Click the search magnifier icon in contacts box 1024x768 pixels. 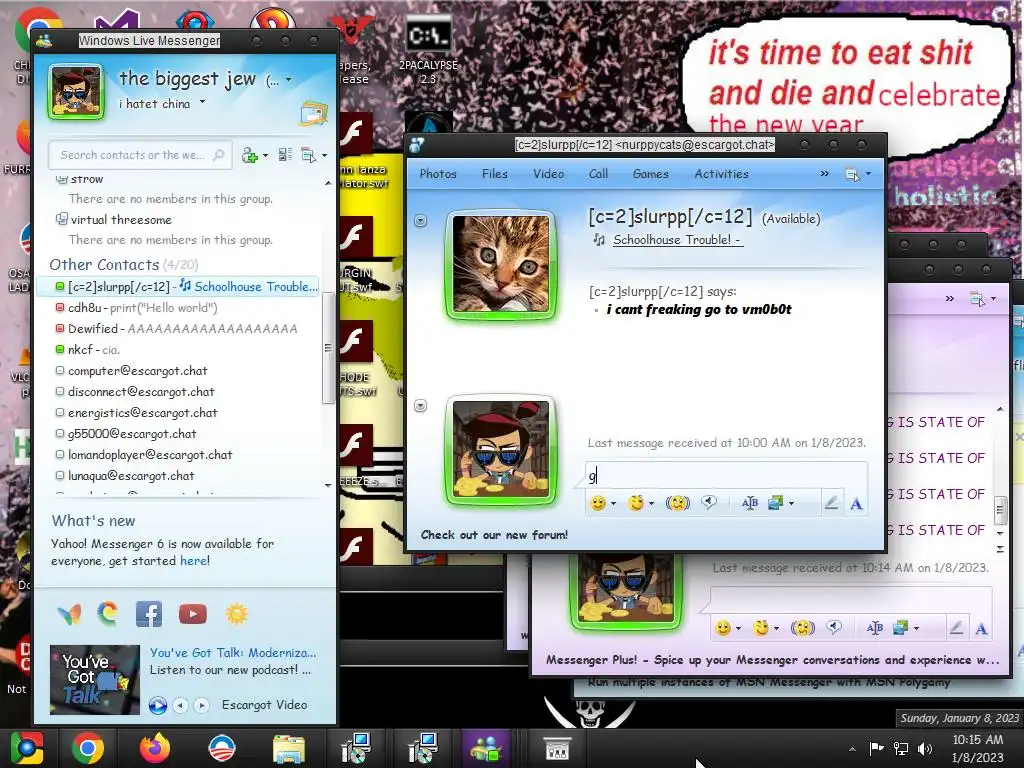click(x=219, y=155)
